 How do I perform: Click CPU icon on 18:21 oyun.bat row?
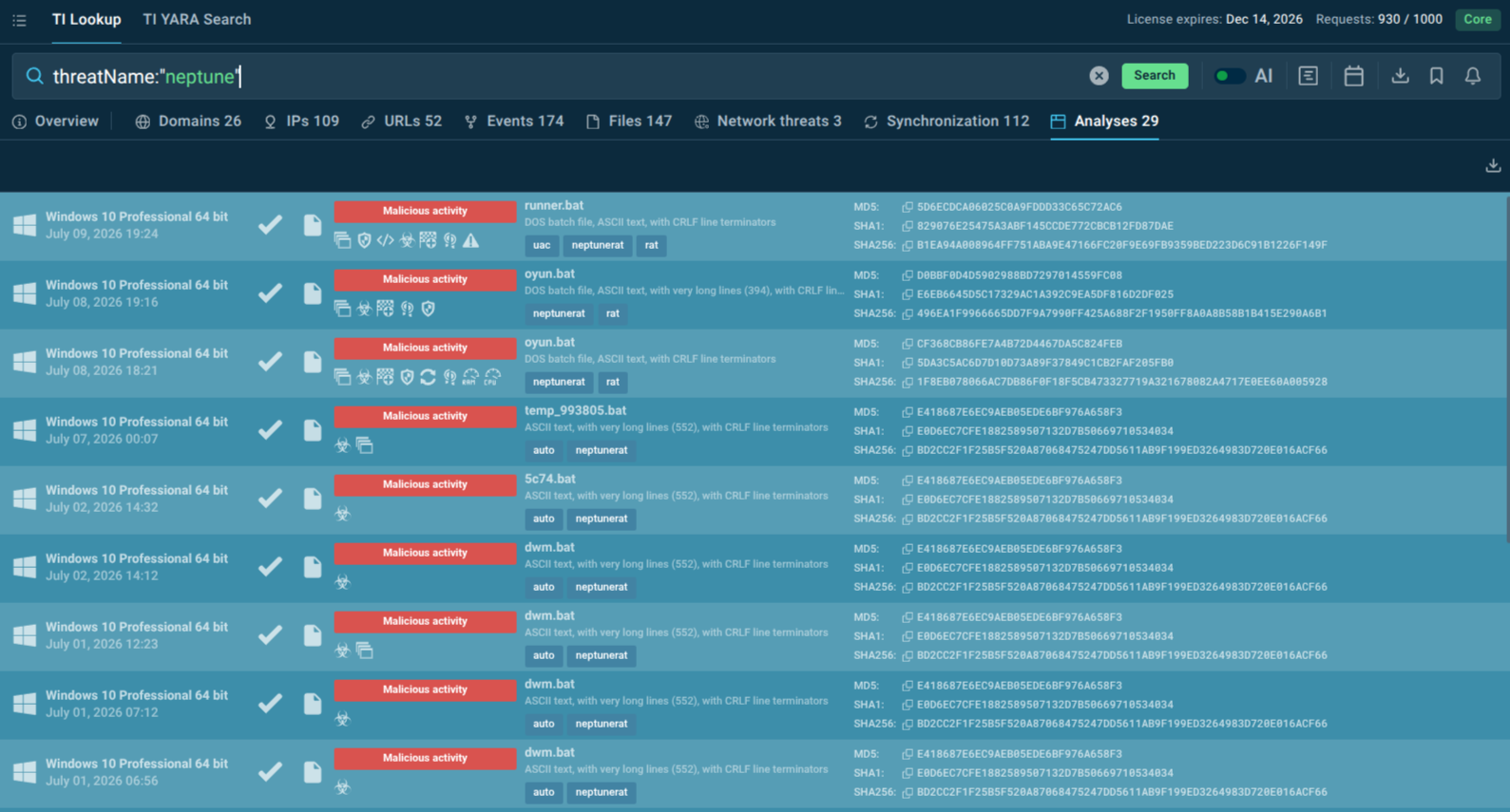[x=492, y=377]
